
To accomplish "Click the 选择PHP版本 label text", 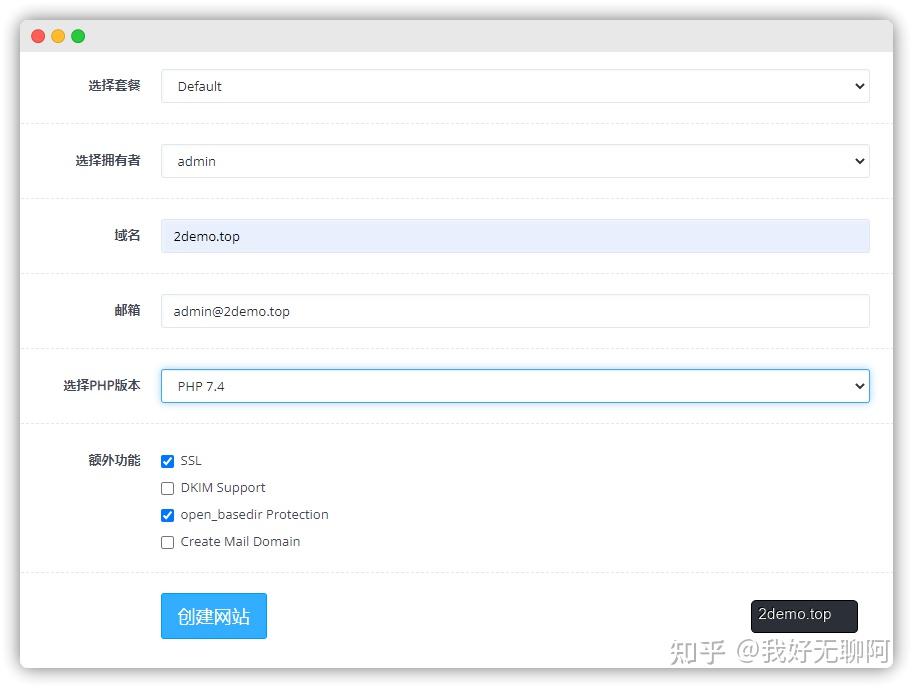I will click(x=102, y=385).
